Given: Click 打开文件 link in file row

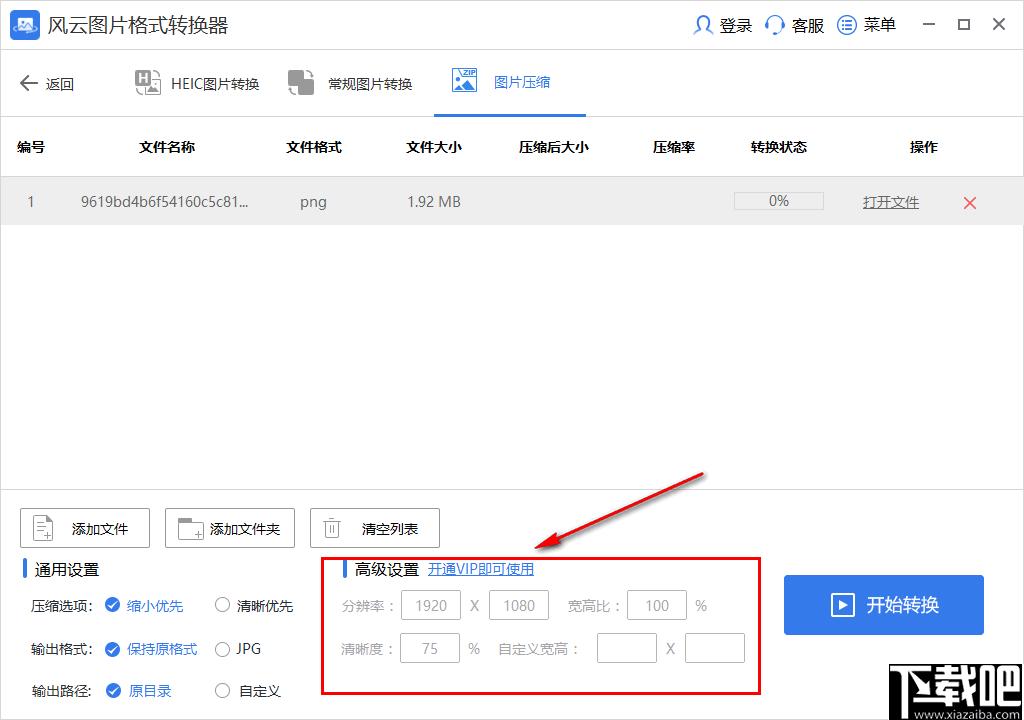Looking at the screenshot, I should [x=891, y=203].
